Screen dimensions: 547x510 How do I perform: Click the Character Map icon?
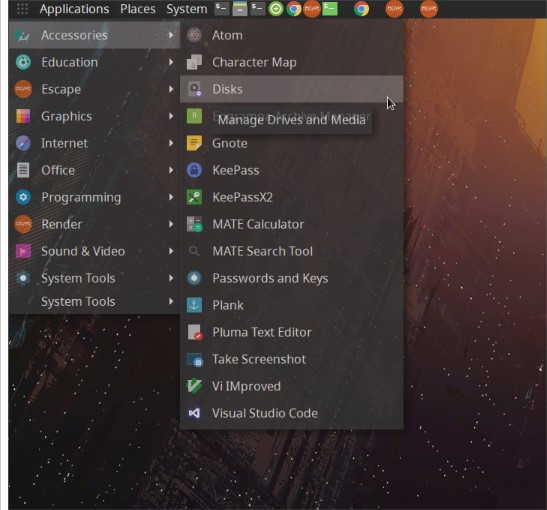click(x=194, y=62)
